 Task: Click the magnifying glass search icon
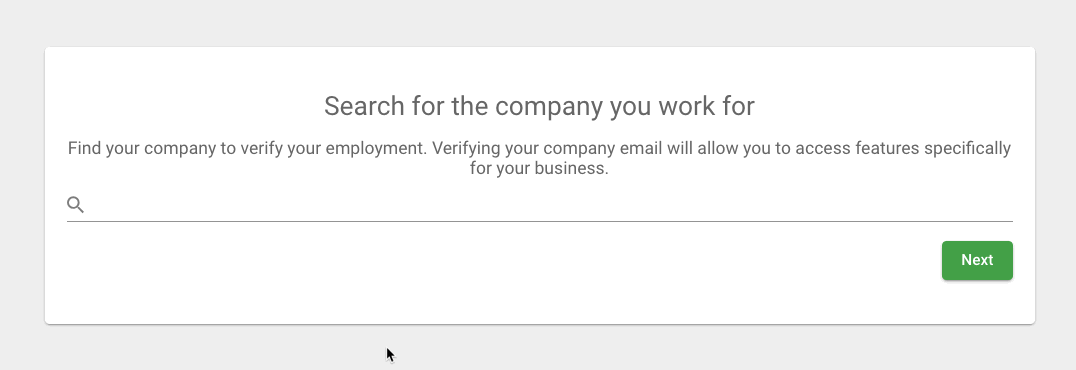[x=75, y=205]
